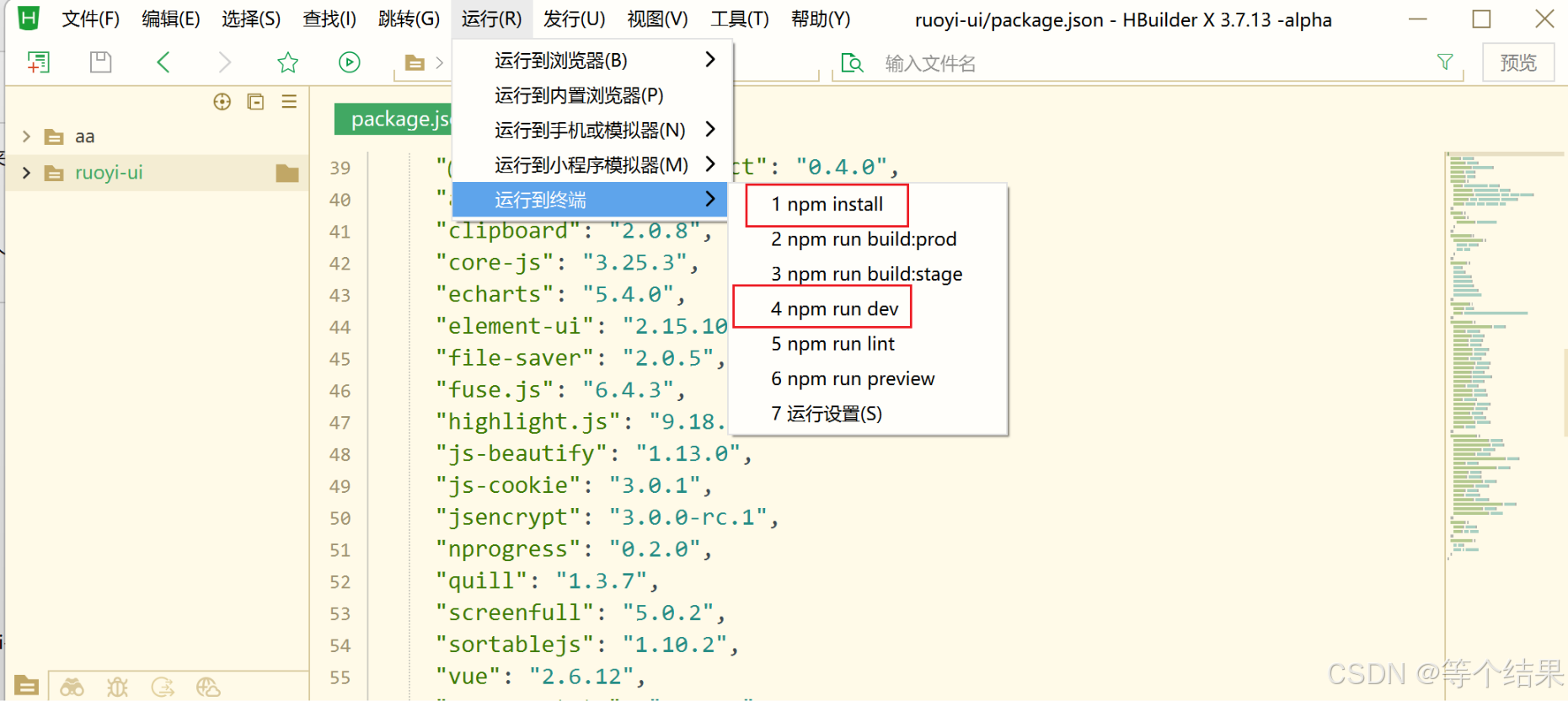
Task: Locate current file with target icon
Action: point(222,102)
